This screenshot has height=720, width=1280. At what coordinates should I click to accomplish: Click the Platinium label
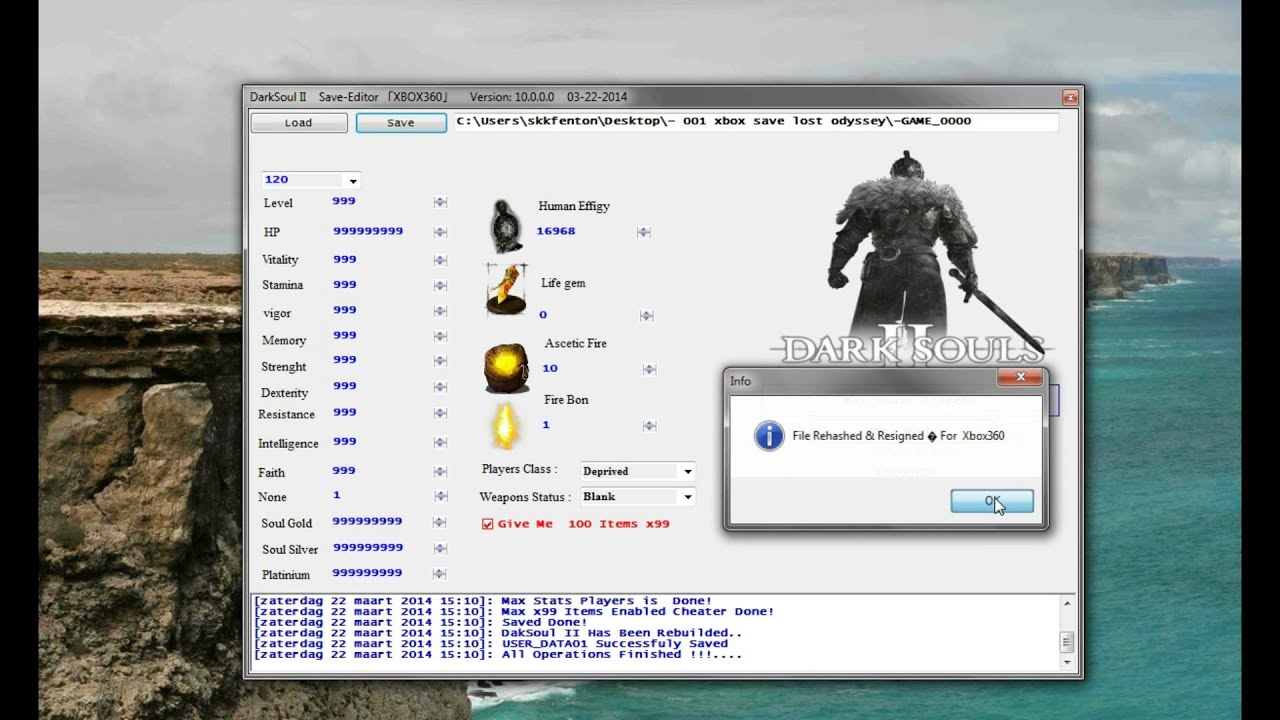[x=286, y=575]
